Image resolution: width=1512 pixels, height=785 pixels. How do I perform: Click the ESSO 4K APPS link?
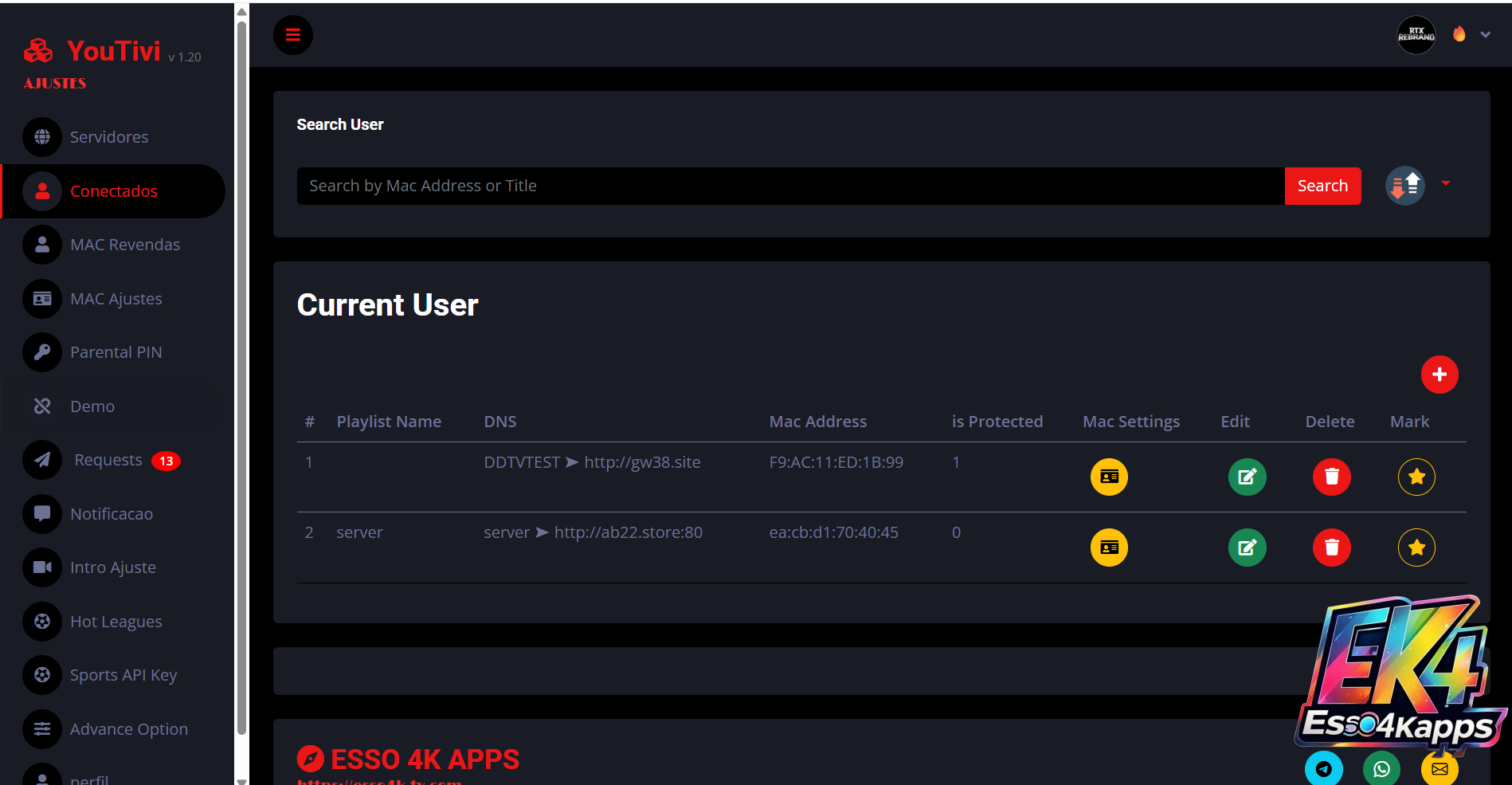(x=424, y=759)
